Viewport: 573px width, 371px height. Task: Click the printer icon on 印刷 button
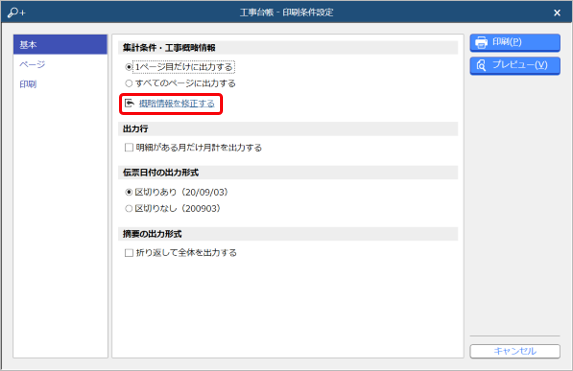pos(481,42)
